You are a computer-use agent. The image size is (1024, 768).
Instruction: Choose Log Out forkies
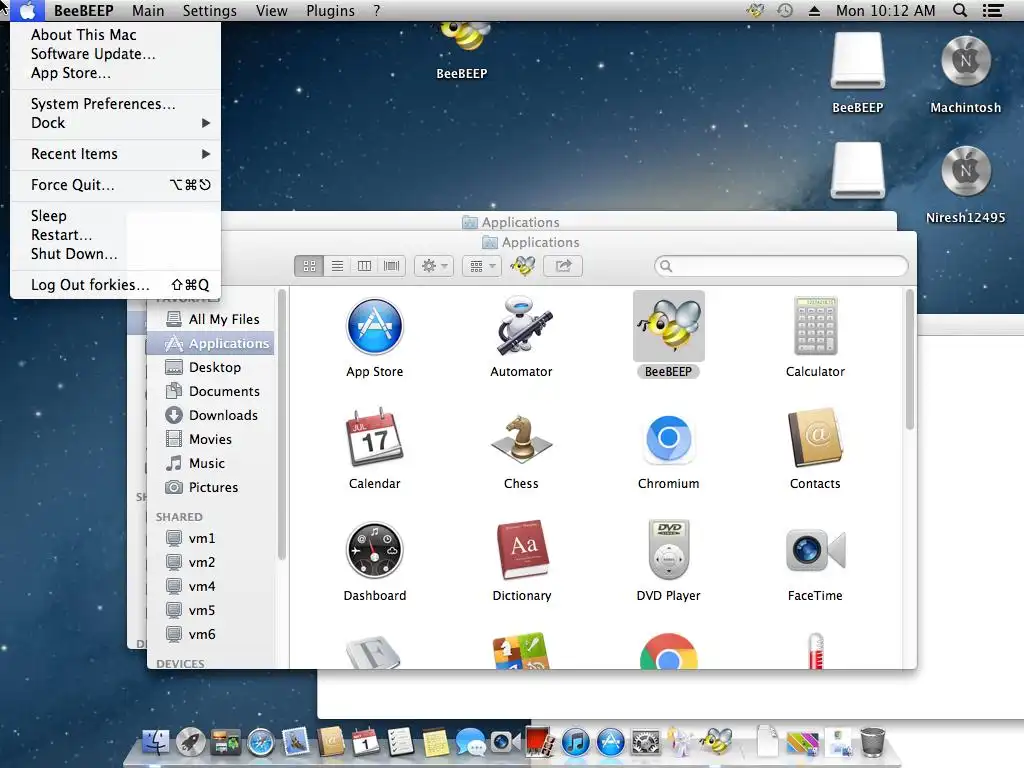tap(116, 285)
